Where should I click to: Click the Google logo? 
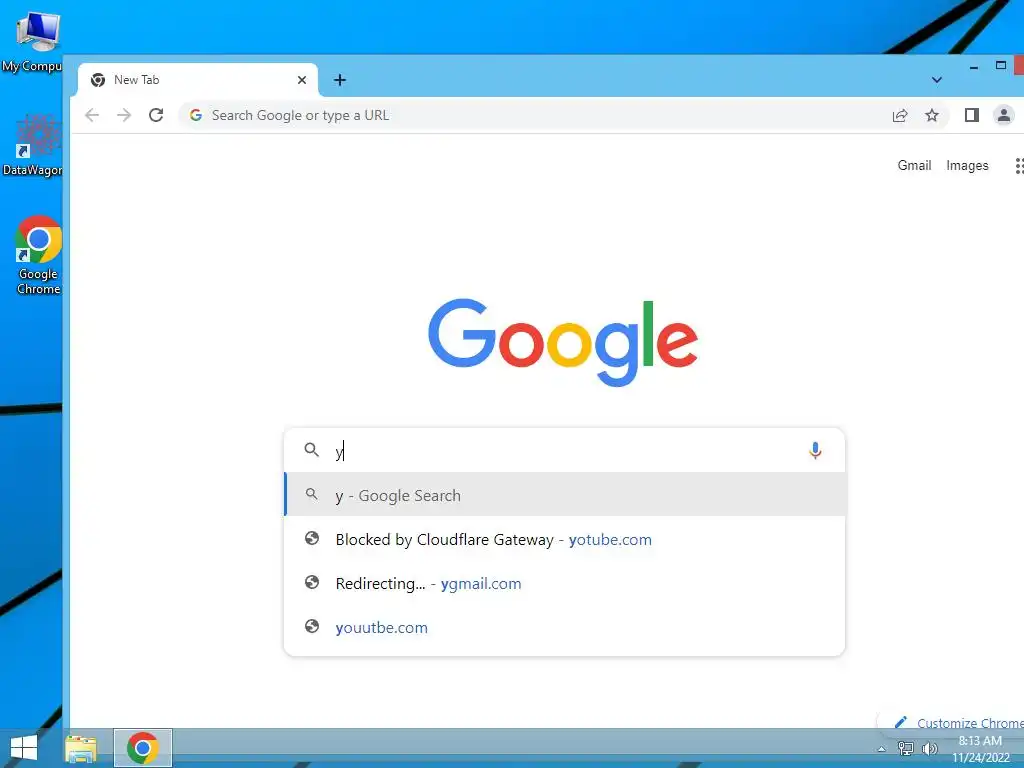click(563, 342)
